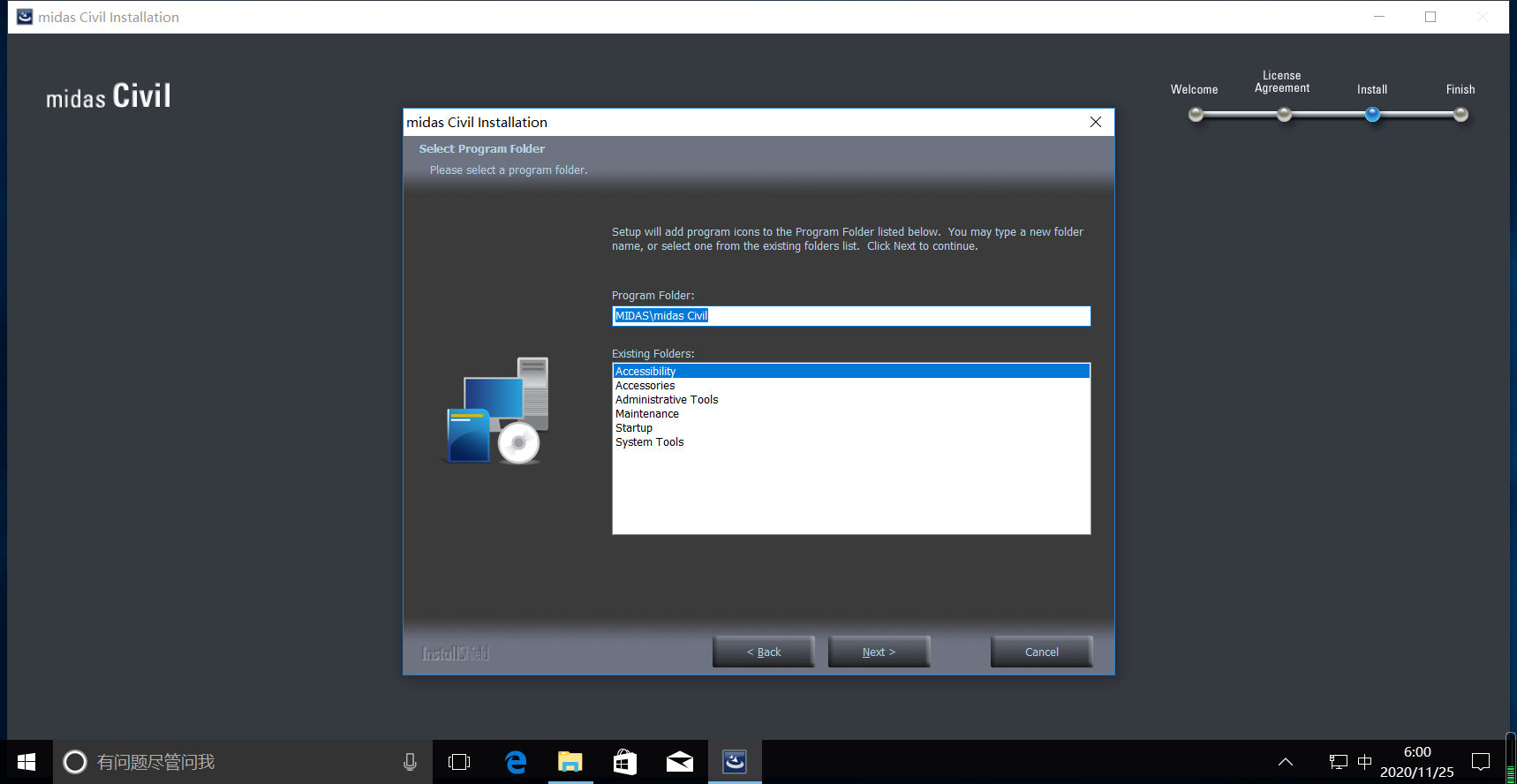Maximize the midas Civil Installation window

click(x=1430, y=17)
